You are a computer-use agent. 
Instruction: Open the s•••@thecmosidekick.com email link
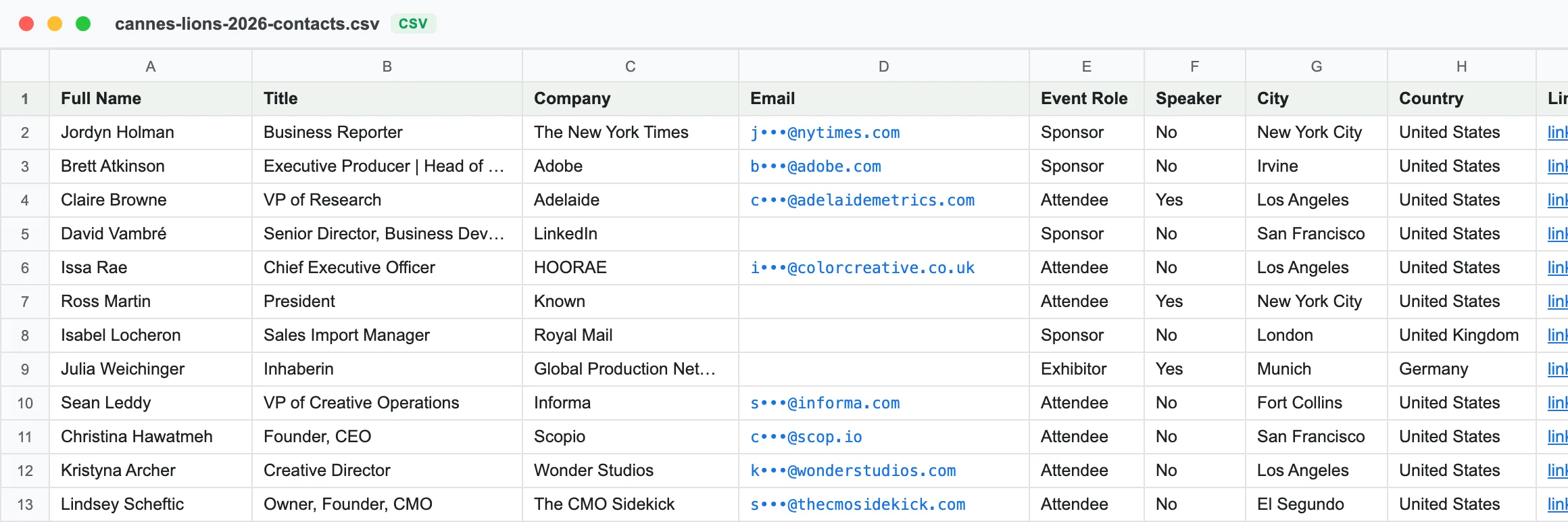(x=858, y=504)
